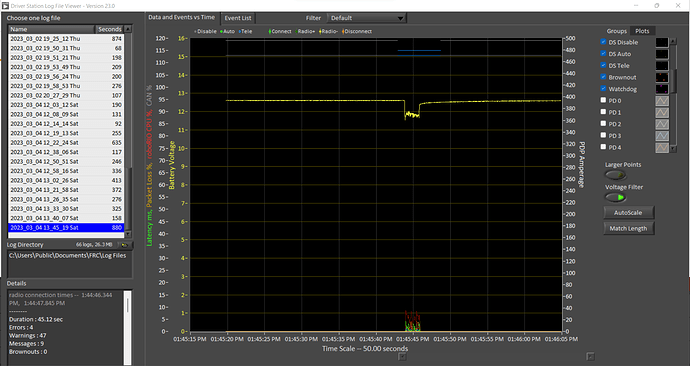Select log 2023_03_02 19_58_53 Thu

(66, 86)
